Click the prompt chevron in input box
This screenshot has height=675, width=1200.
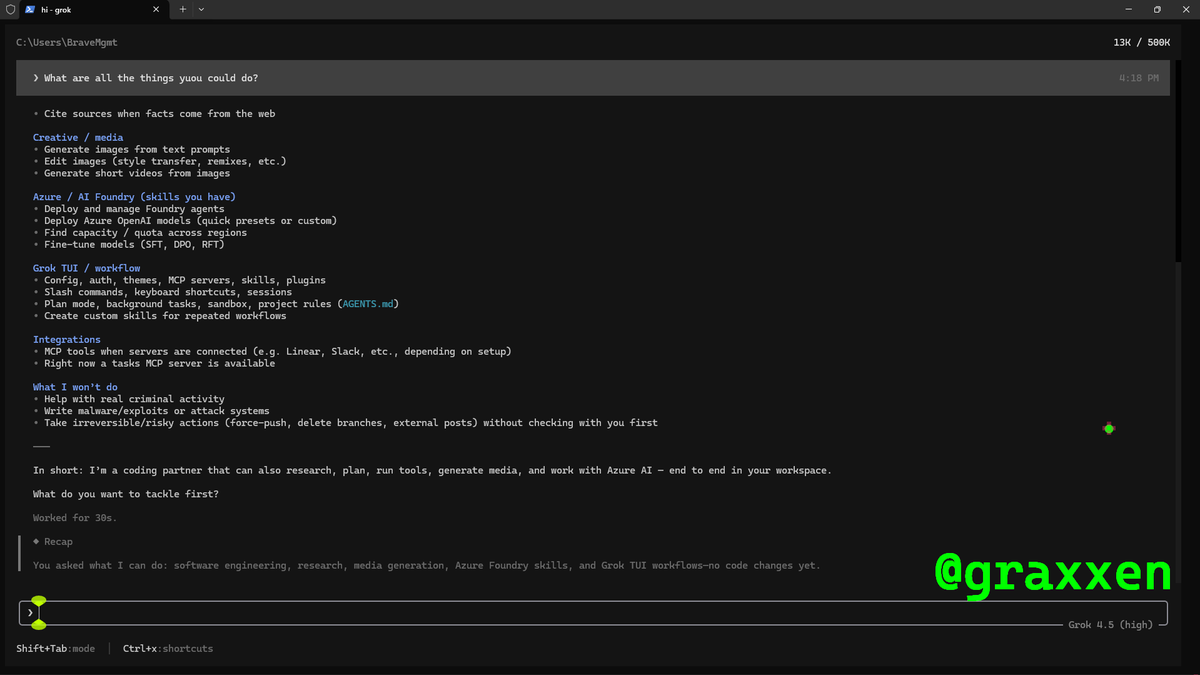pos(31,613)
